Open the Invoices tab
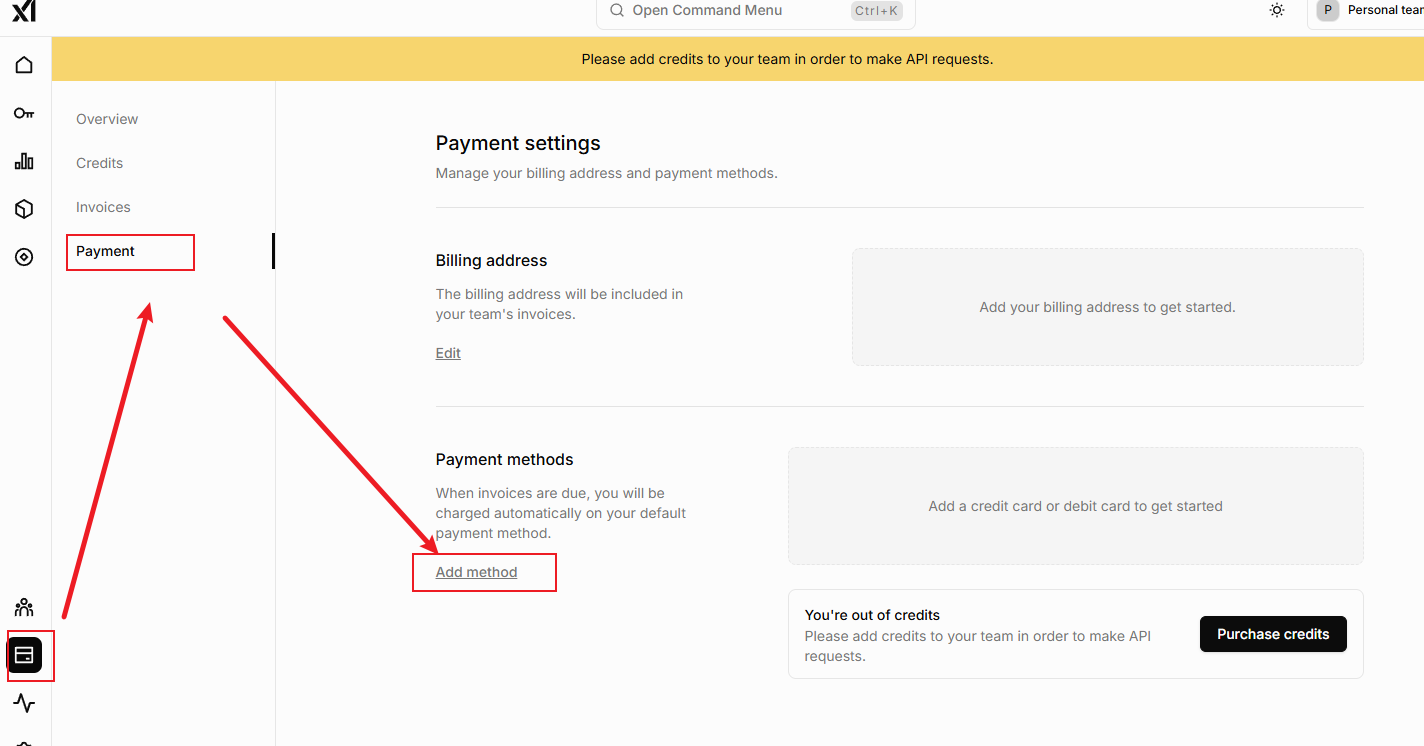 [x=103, y=207]
